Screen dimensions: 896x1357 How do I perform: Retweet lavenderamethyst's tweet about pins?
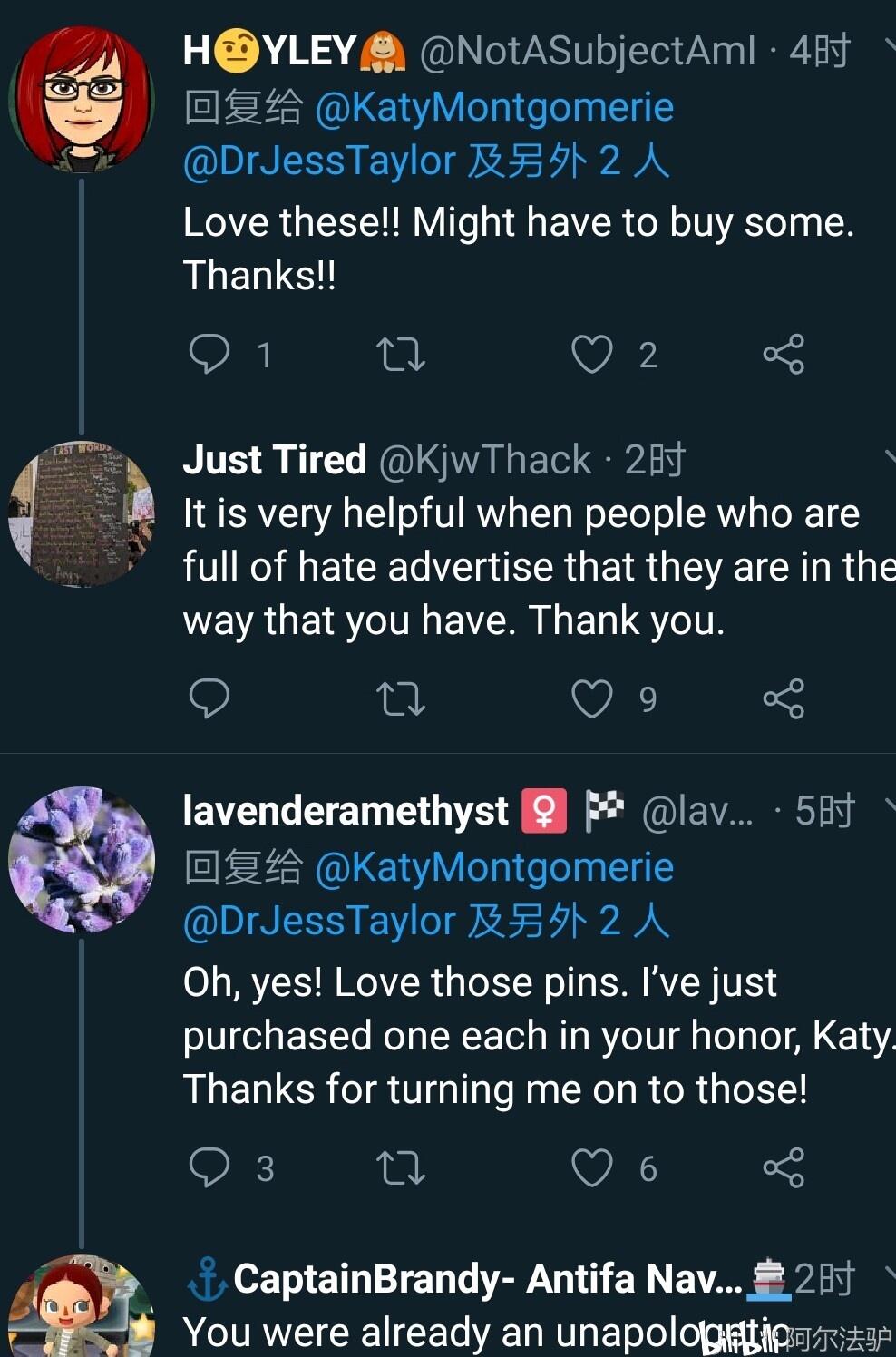(401, 1167)
